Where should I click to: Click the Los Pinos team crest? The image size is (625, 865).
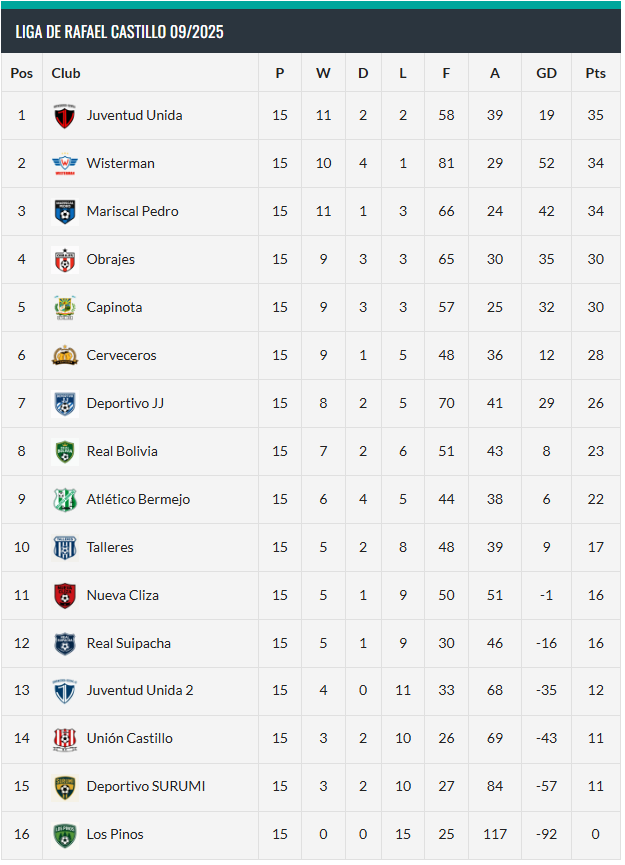(x=65, y=835)
